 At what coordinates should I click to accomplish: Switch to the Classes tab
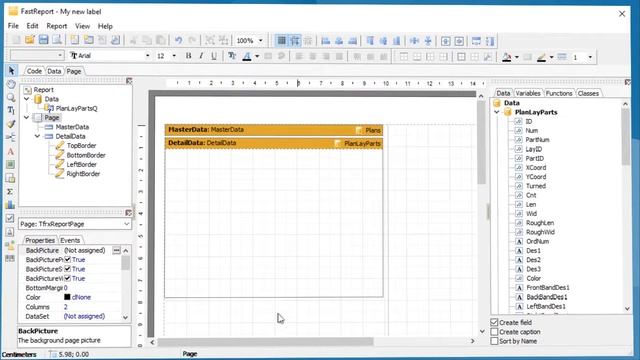coord(588,93)
